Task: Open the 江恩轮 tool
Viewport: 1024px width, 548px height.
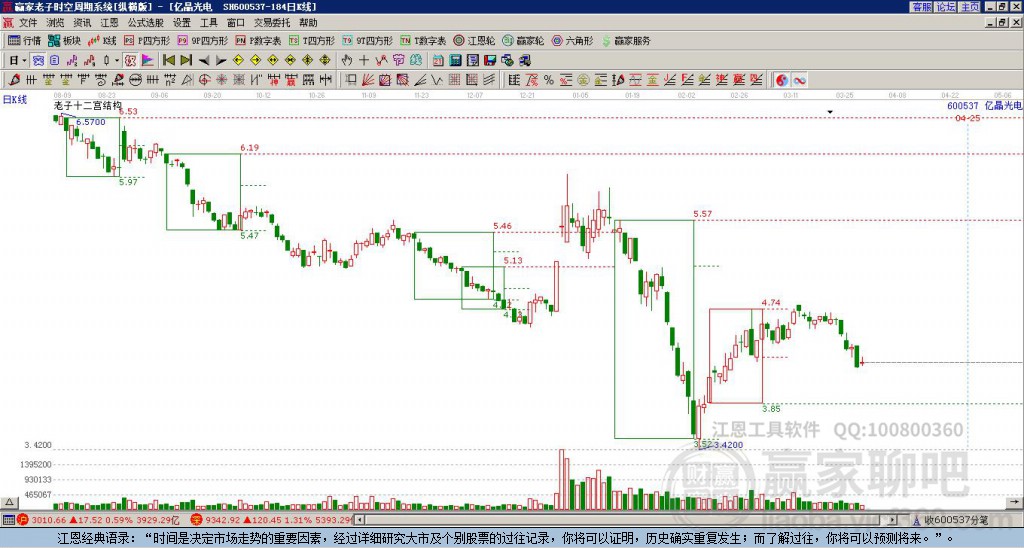Action: [474, 40]
